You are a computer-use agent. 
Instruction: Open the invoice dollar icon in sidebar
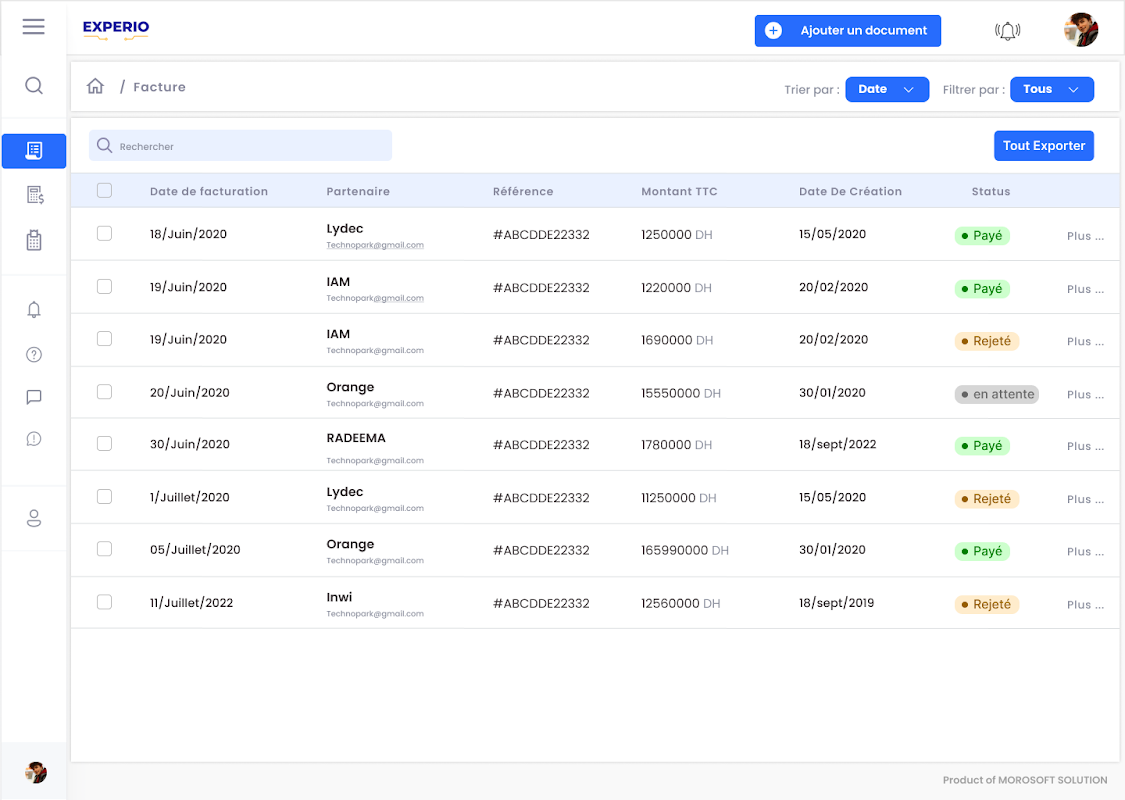click(34, 195)
